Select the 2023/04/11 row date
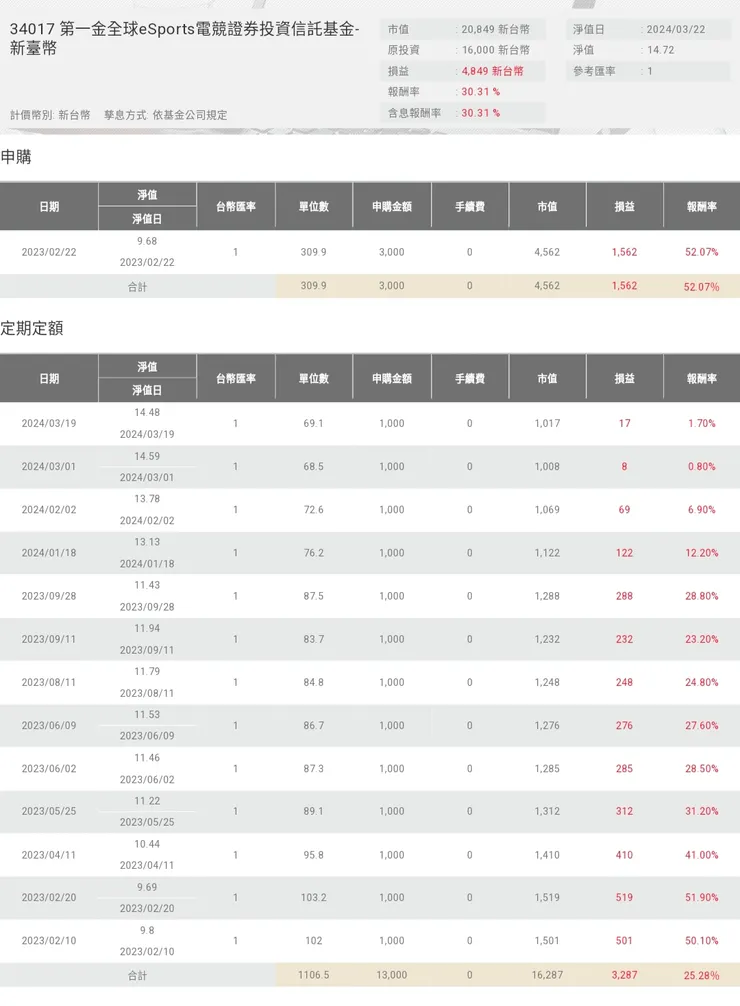 49,855
